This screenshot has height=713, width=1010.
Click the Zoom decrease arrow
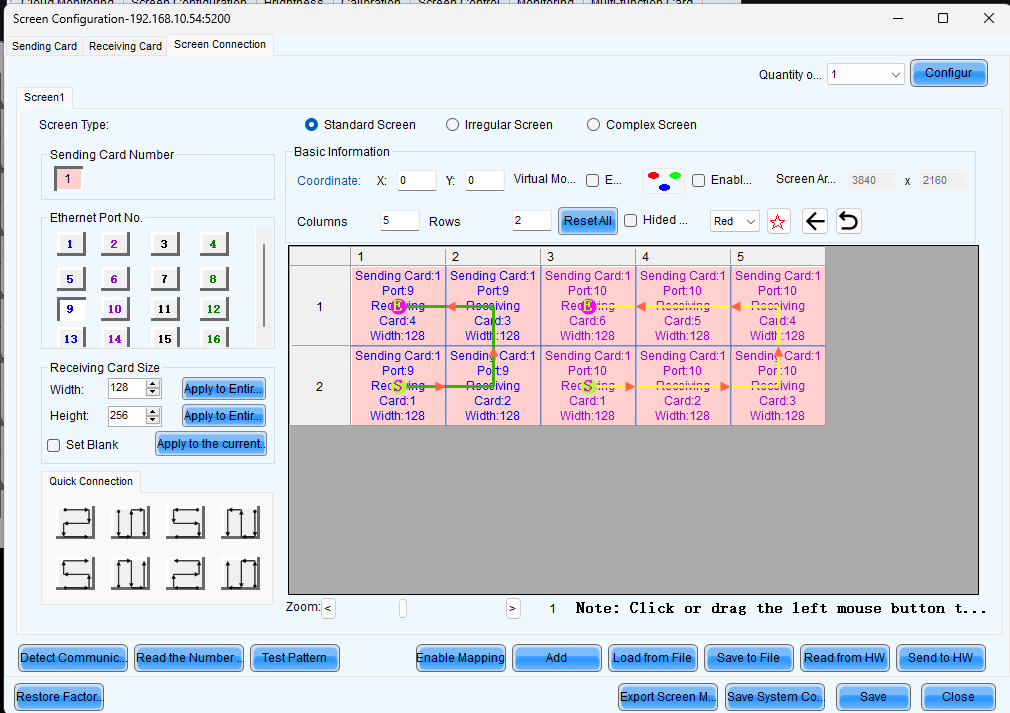(329, 608)
